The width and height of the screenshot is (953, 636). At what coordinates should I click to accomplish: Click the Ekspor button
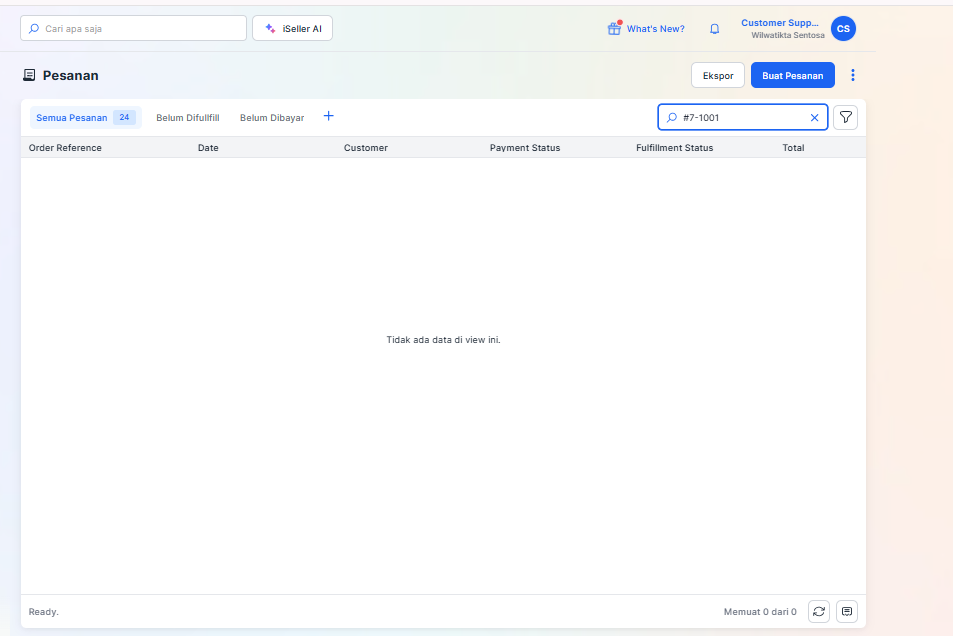pyautogui.click(x=718, y=75)
